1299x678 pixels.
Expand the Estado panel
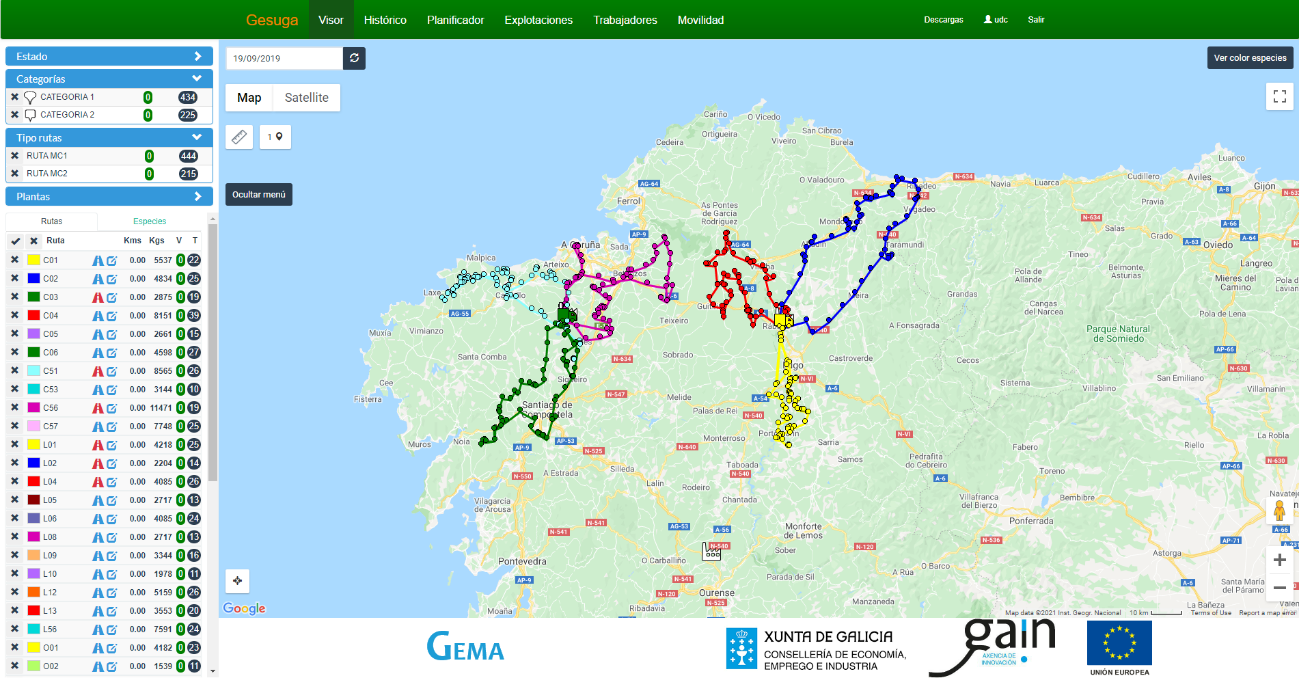click(x=197, y=57)
